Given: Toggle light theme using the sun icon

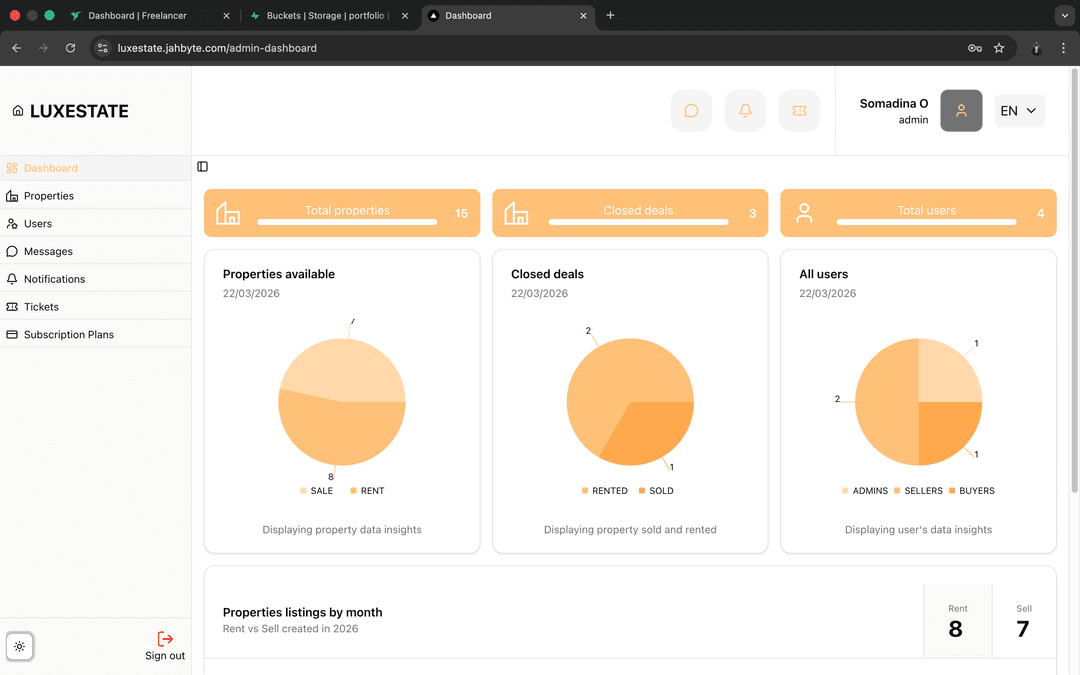Looking at the screenshot, I should point(20,647).
